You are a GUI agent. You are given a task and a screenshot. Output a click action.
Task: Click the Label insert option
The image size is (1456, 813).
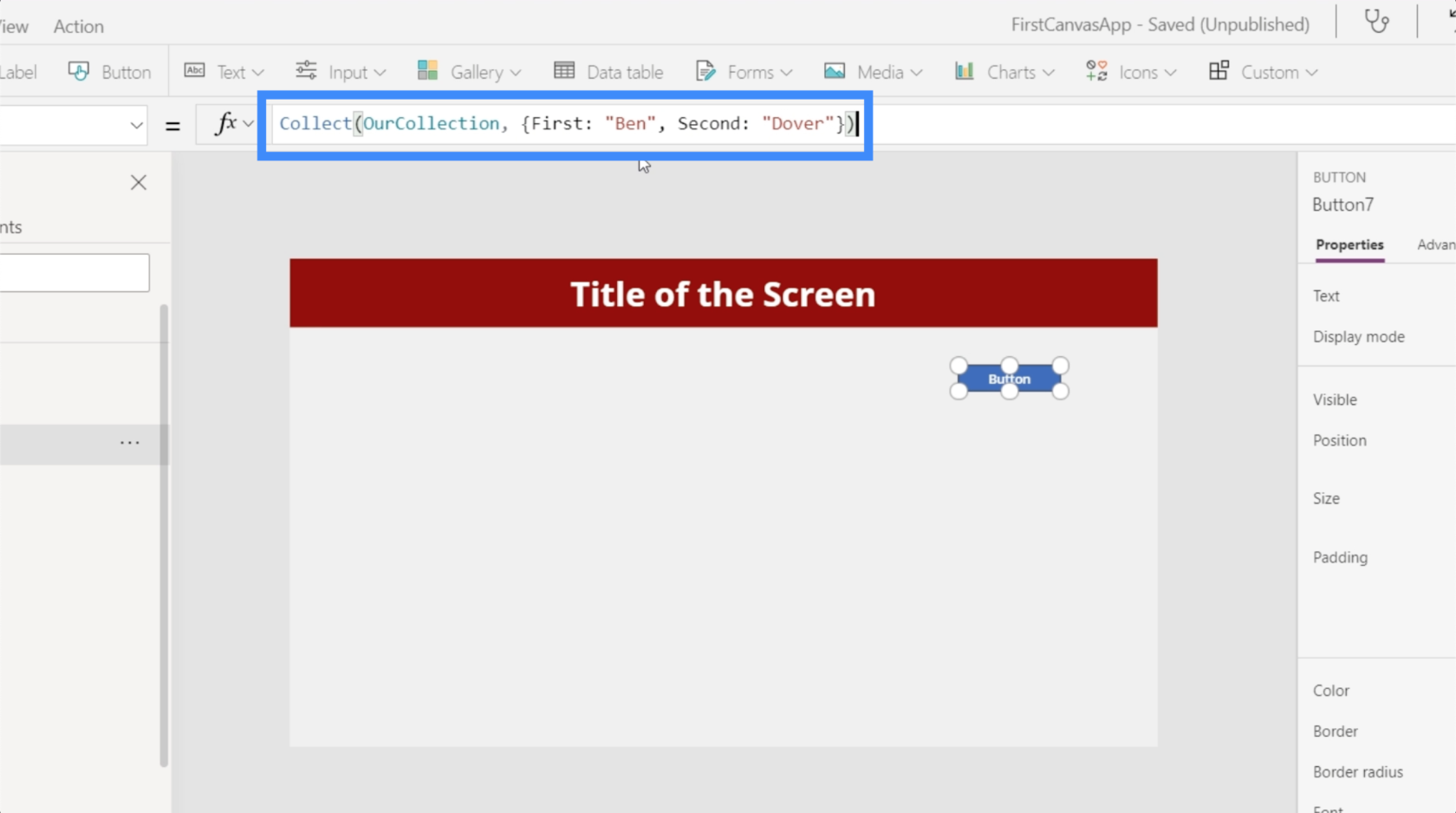tap(18, 72)
